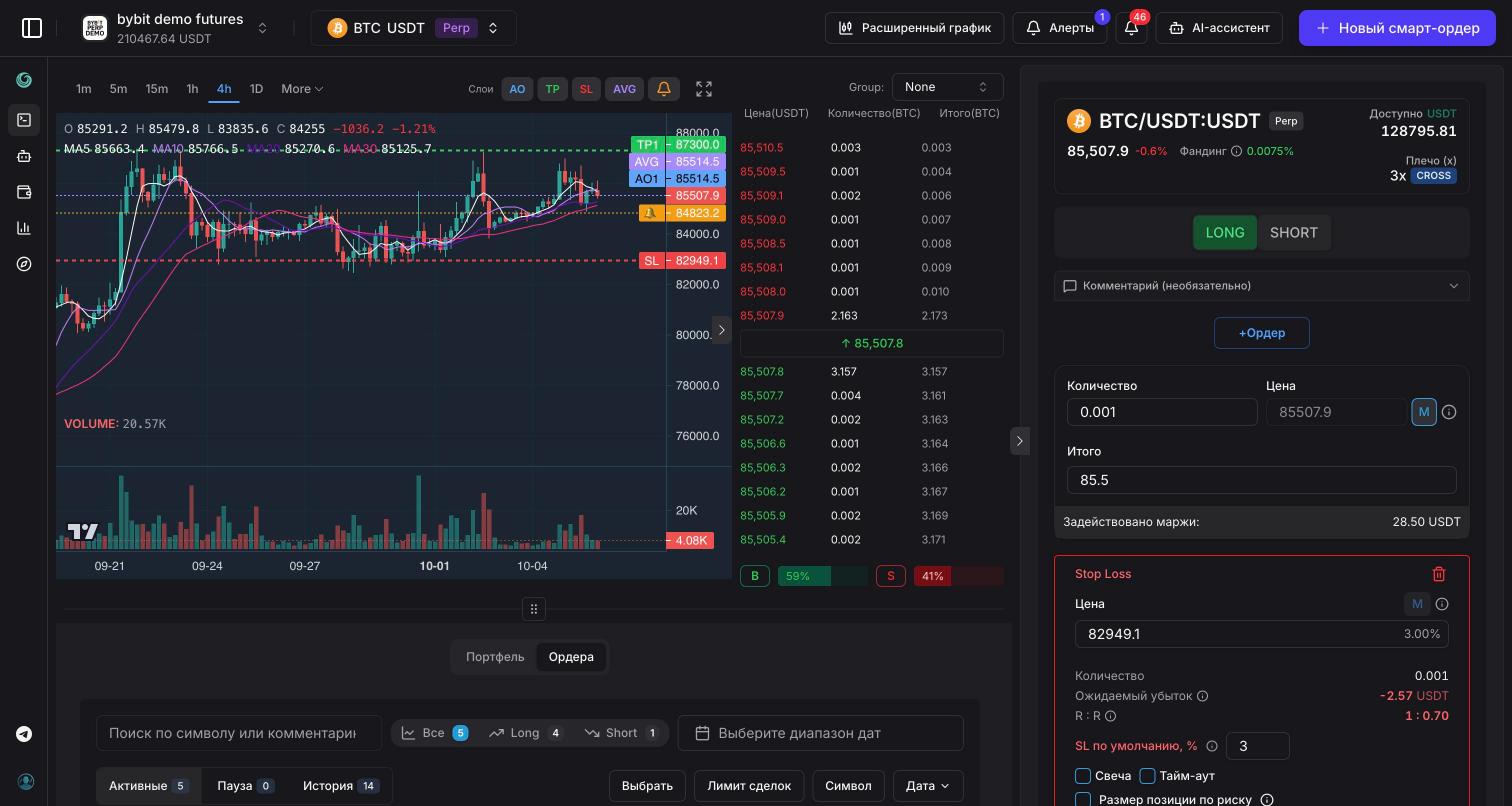
Task: Click the +Ордер button
Action: pos(1262,333)
